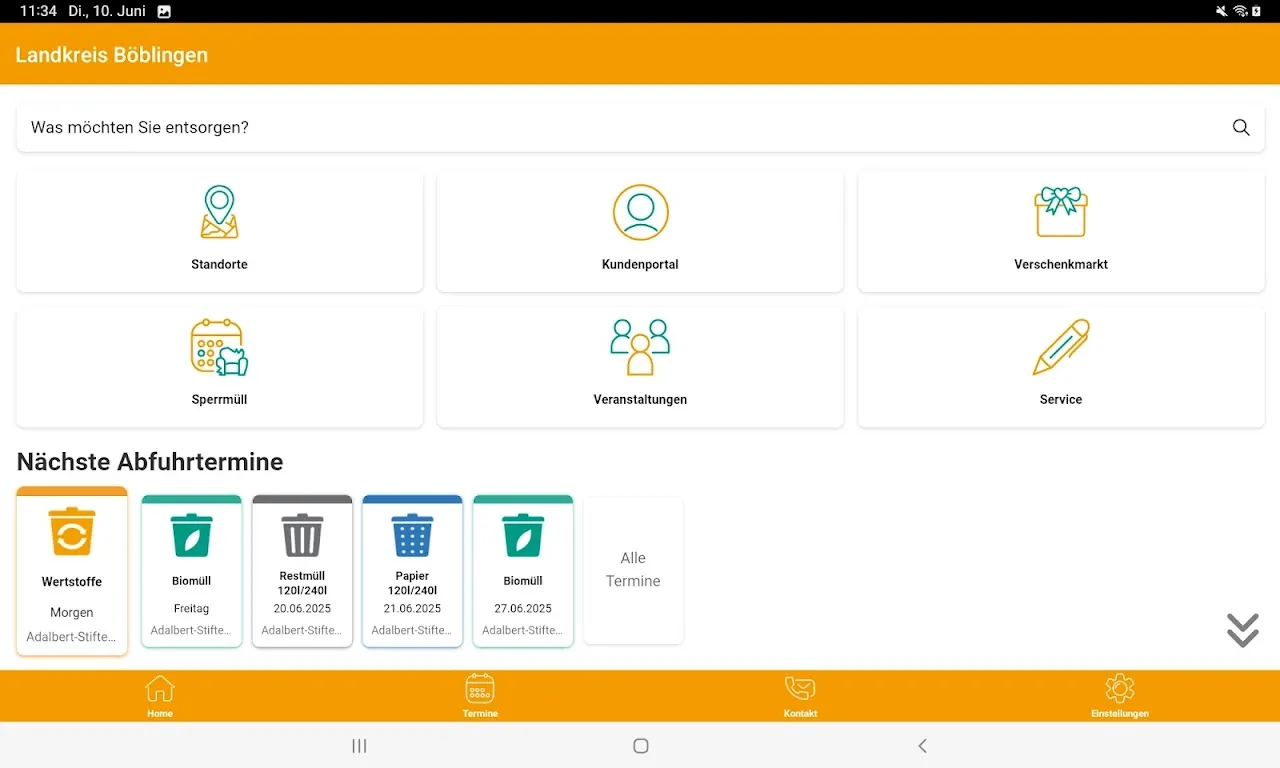This screenshot has height=768, width=1280.
Task: Open the Einstellungen tab
Action: (x=1119, y=696)
